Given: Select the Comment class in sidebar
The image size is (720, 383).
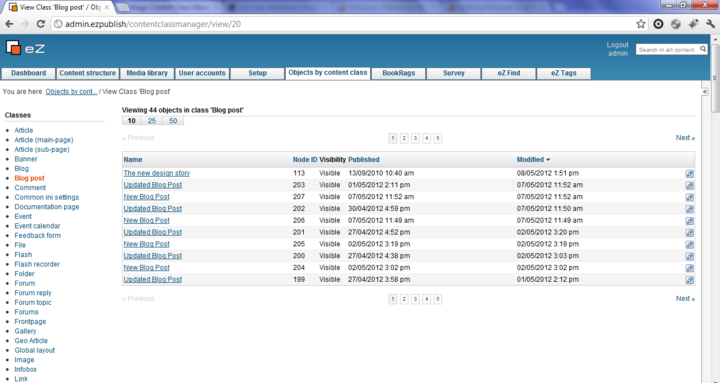Looking at the screenshot, I should [x=30, y=187].
